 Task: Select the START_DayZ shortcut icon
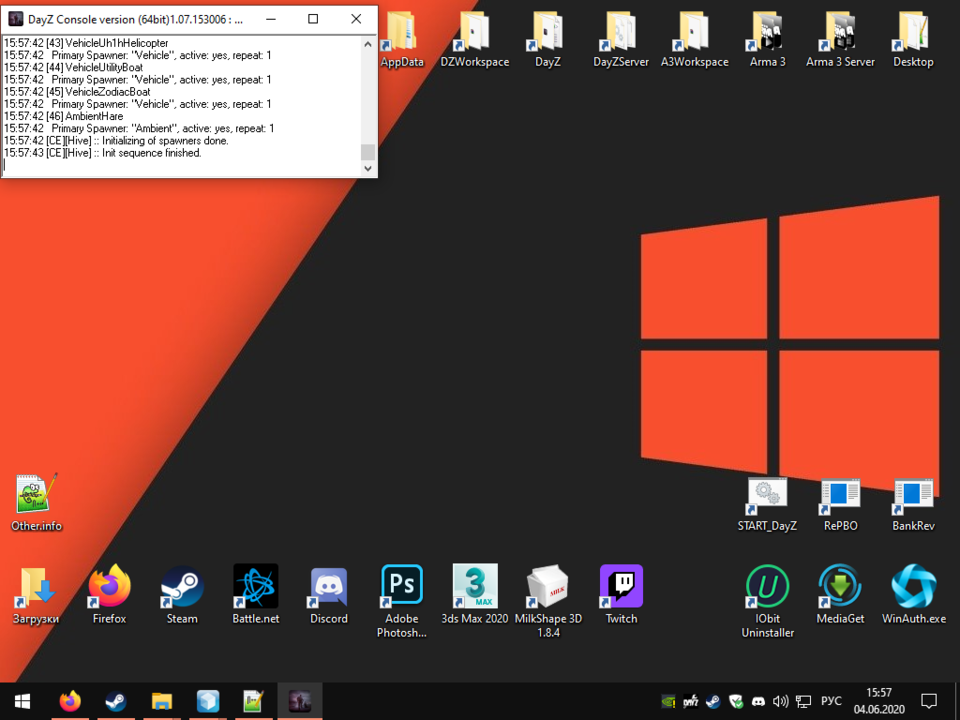(767, 504)
